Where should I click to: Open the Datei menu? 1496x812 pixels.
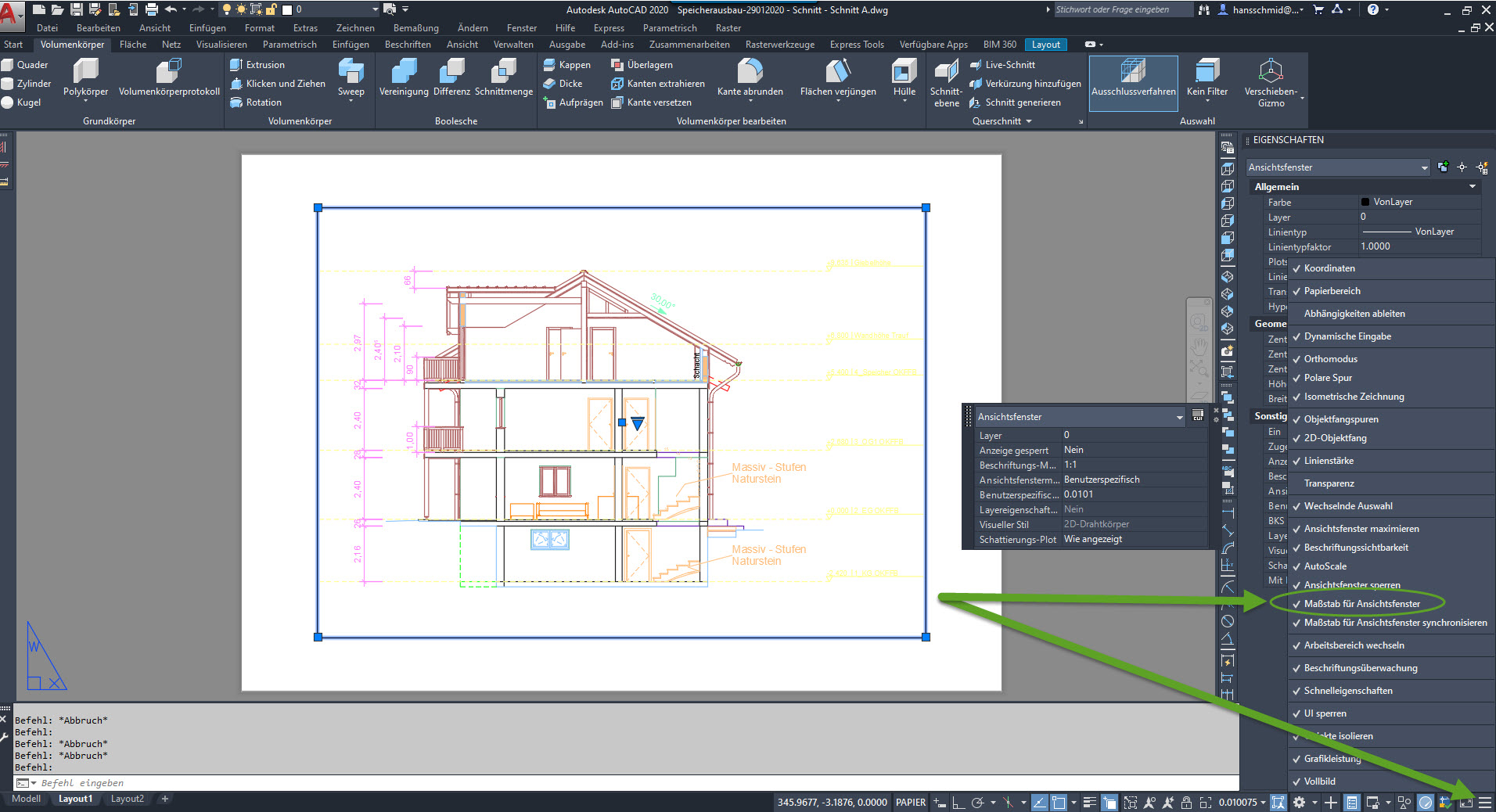(47, 28)
